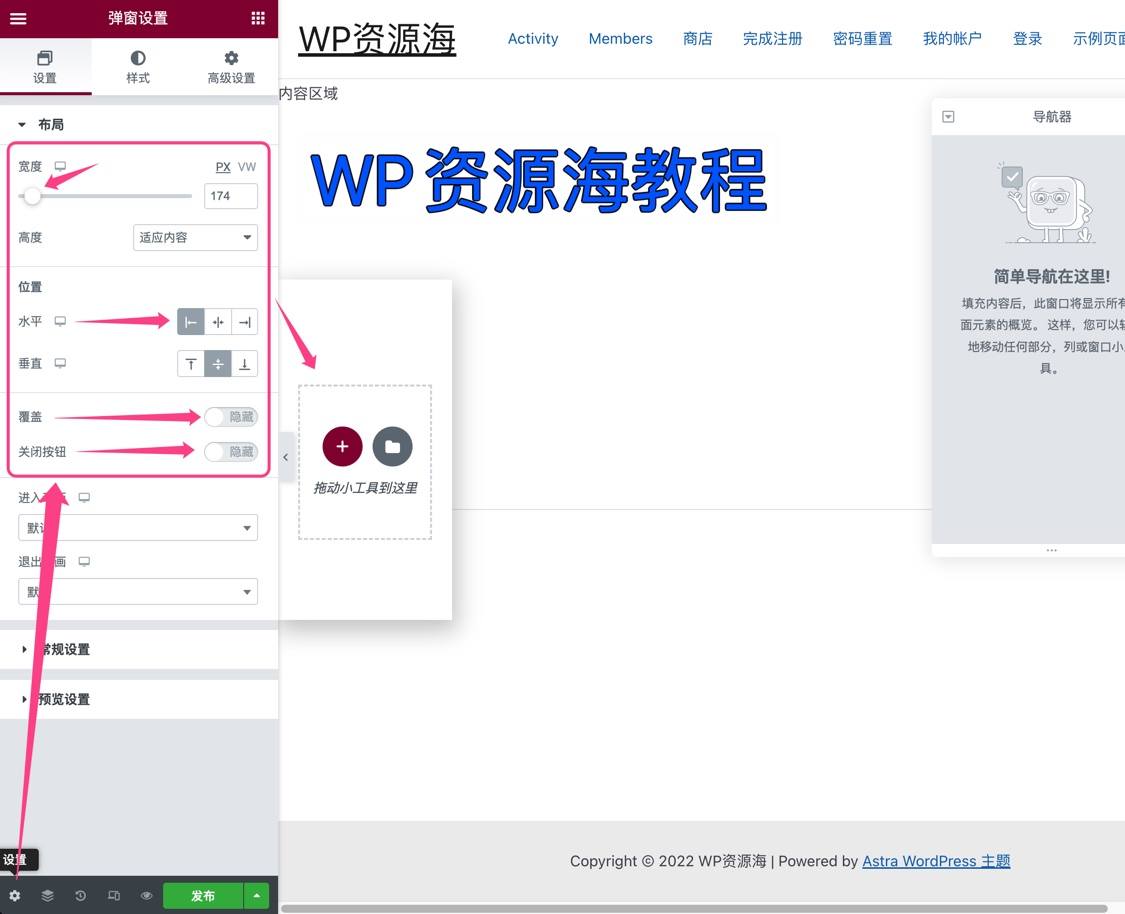Open settings gear in bottom toolbar
Viewport: 1125px width, 914px height.
[15, 896]
